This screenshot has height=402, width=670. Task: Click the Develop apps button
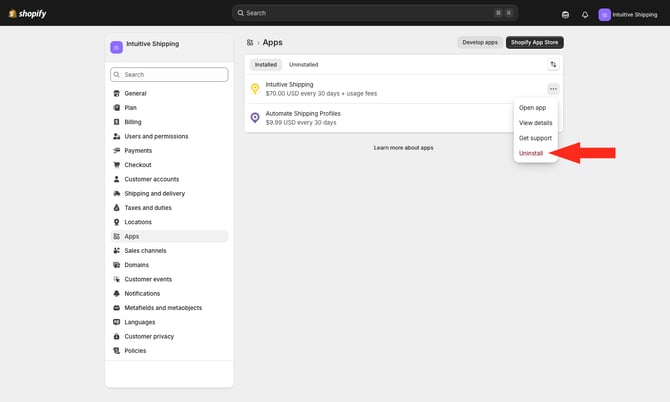tap(480, 42)
